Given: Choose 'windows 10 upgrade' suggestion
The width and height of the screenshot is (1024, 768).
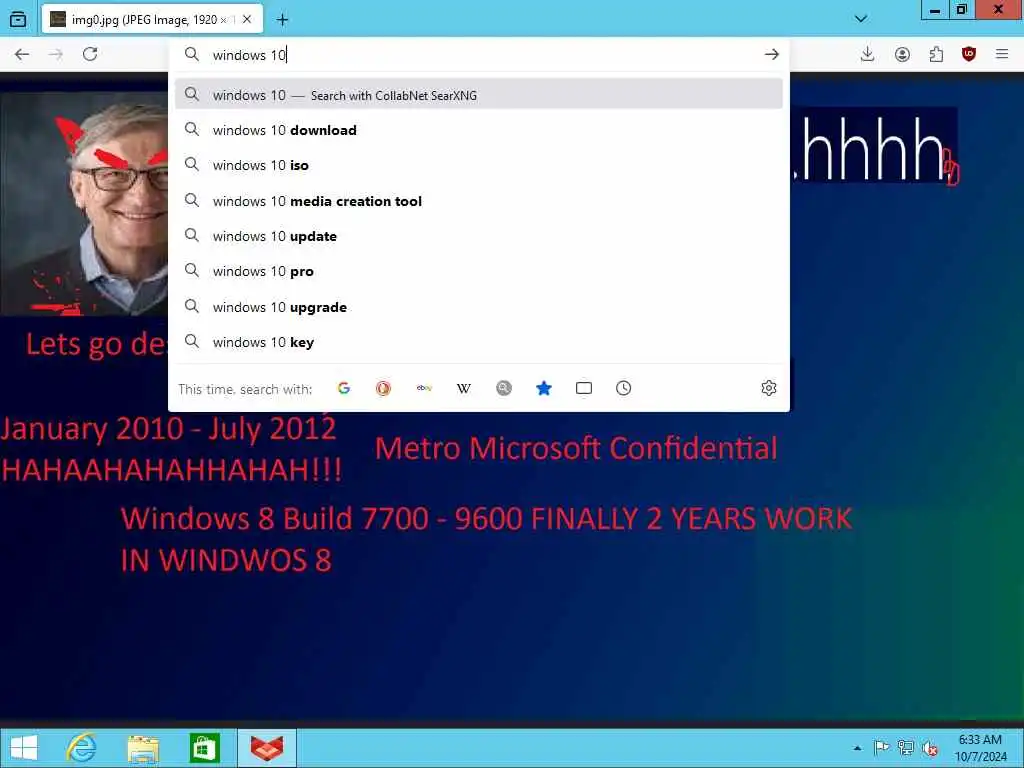Looking at the screenshot, I should pyautogui.click(x=479, y=307).
